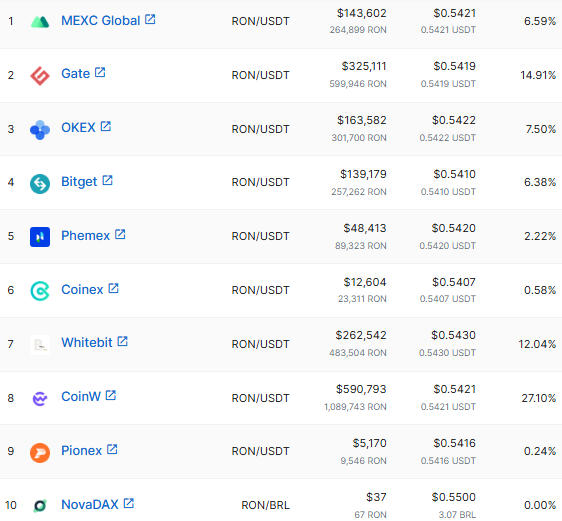Select RON/USDT pair in Phemex row

pyautogui.click(x=261, y=236)
